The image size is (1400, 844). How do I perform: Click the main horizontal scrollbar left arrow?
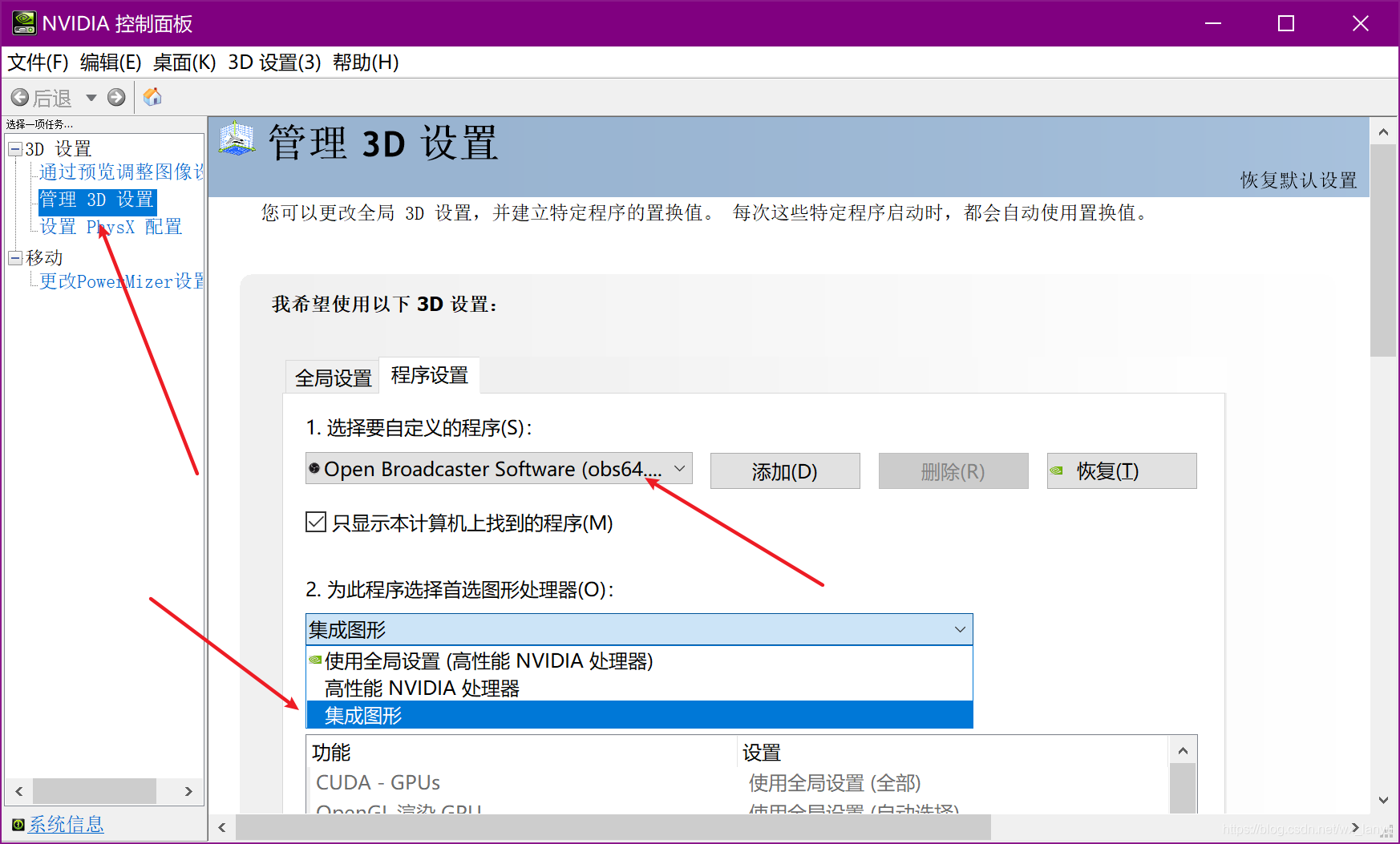222,827
